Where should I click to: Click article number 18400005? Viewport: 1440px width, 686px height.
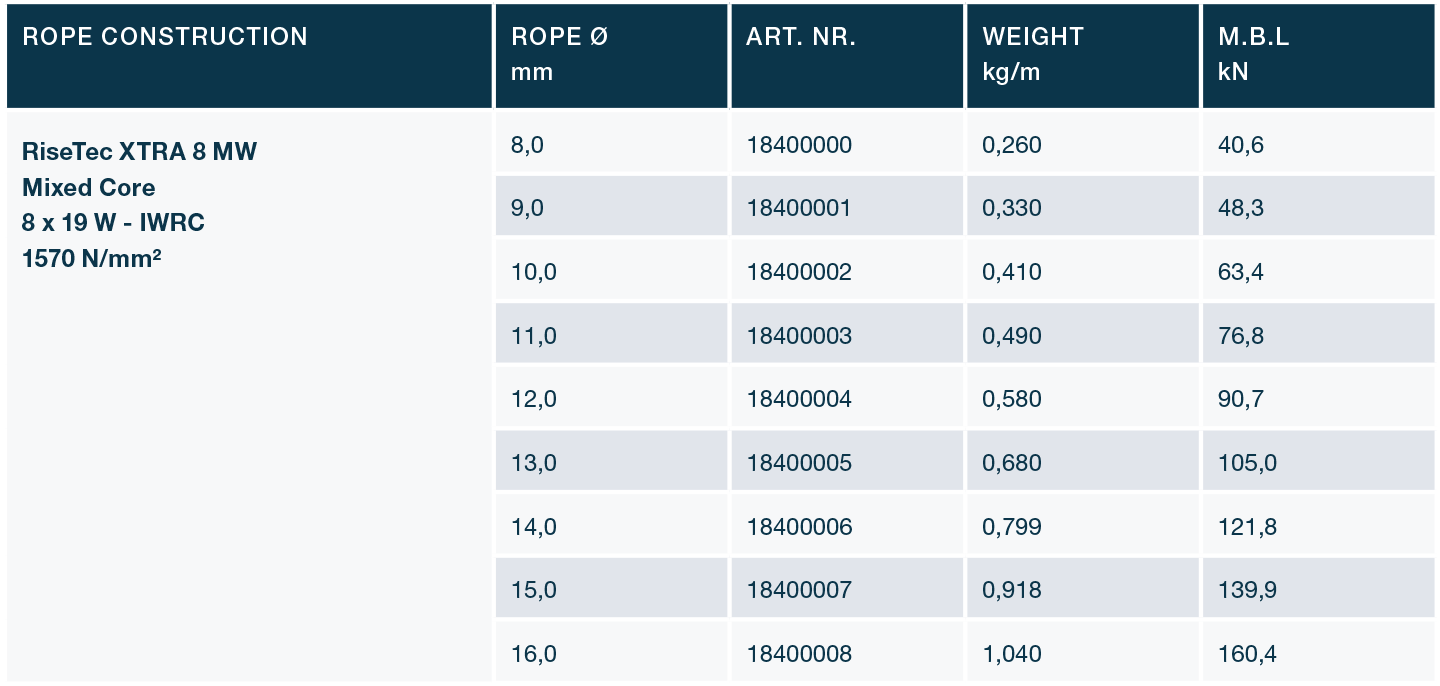pos(799,463)
